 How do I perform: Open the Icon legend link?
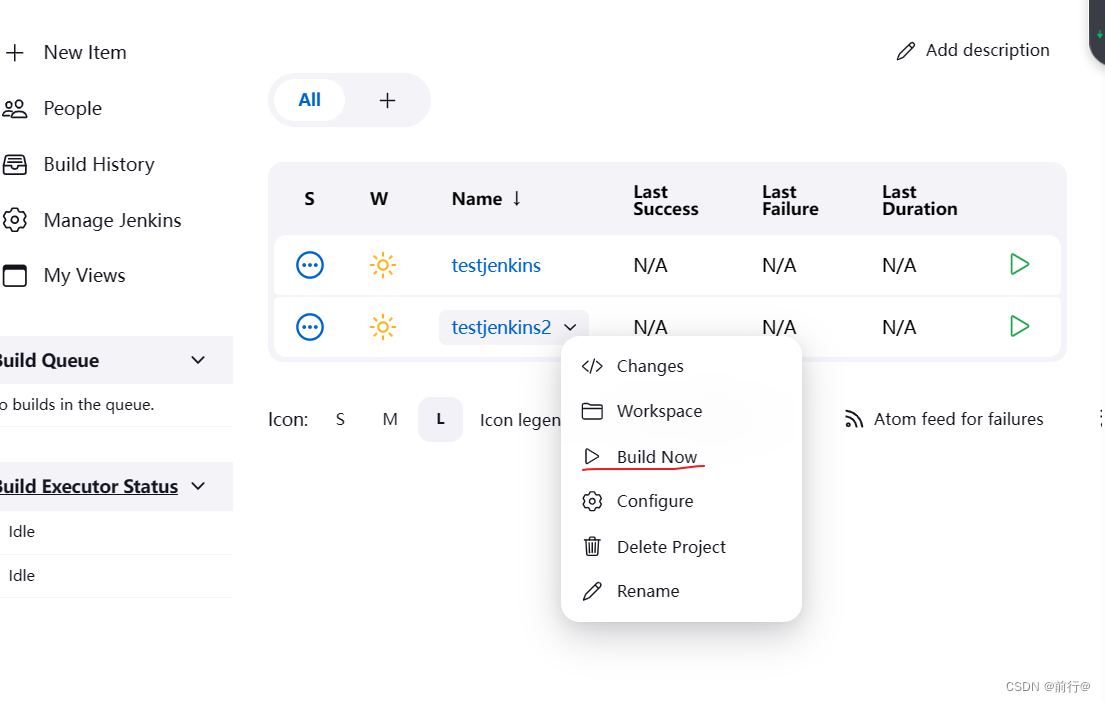tap(520, 420)
